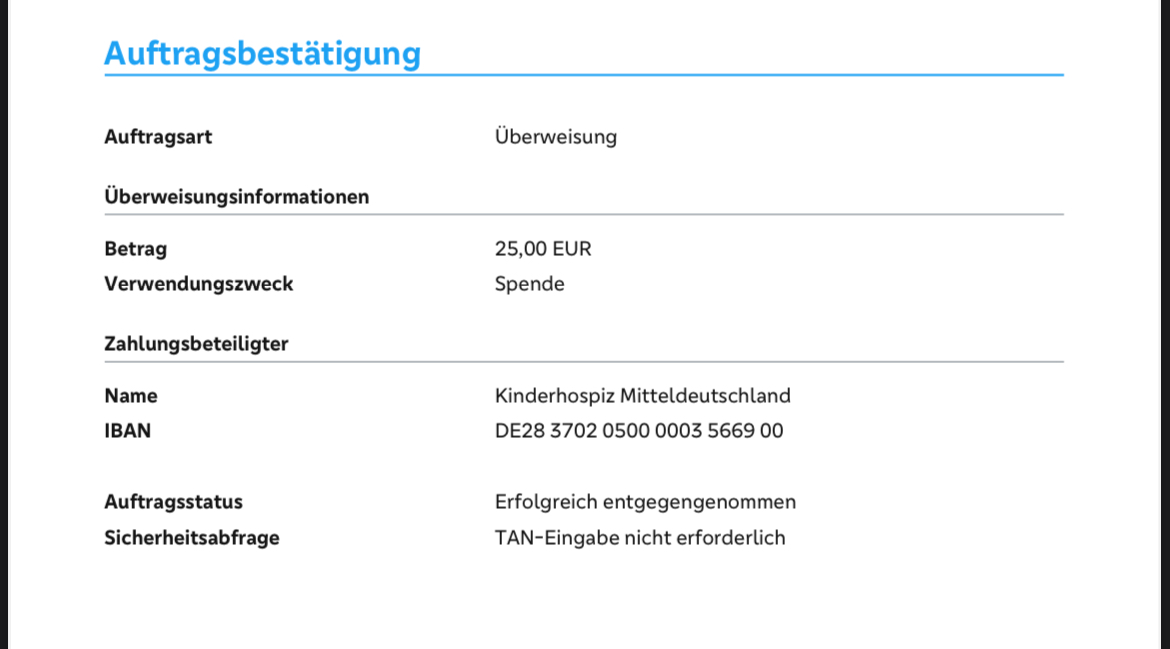Select the Sicherheitsabfrage label
1170x649 pixels.
[191, 538]
